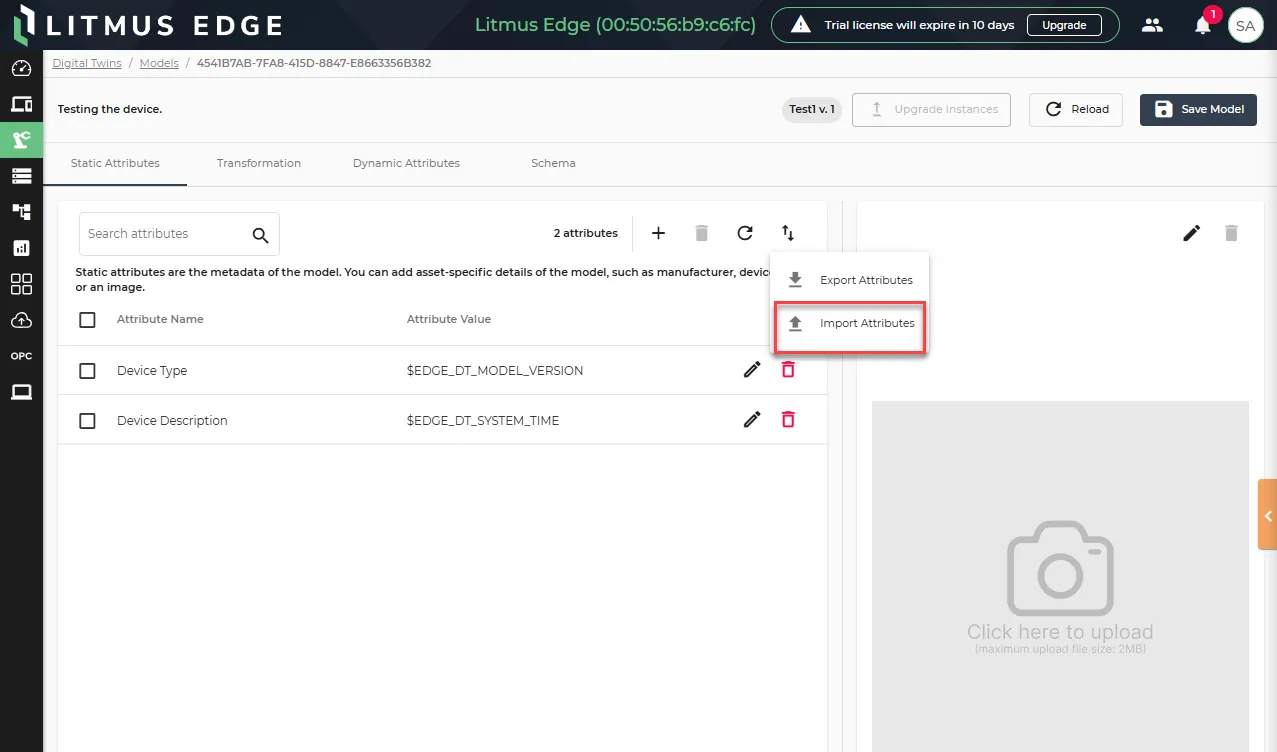
Task: Open the users group icon in header
Action: click(x=1153, y=25)
